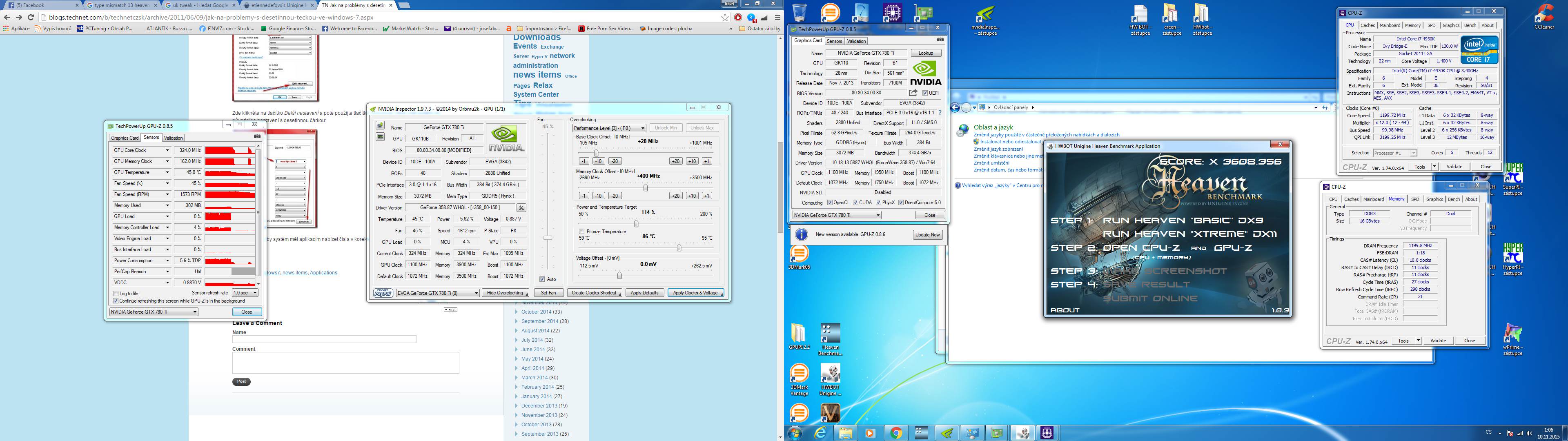The image size is (1568, 441).
Task: Click the upload monitoring icon in NVIDIA Inspector
Action: [380, 126]
